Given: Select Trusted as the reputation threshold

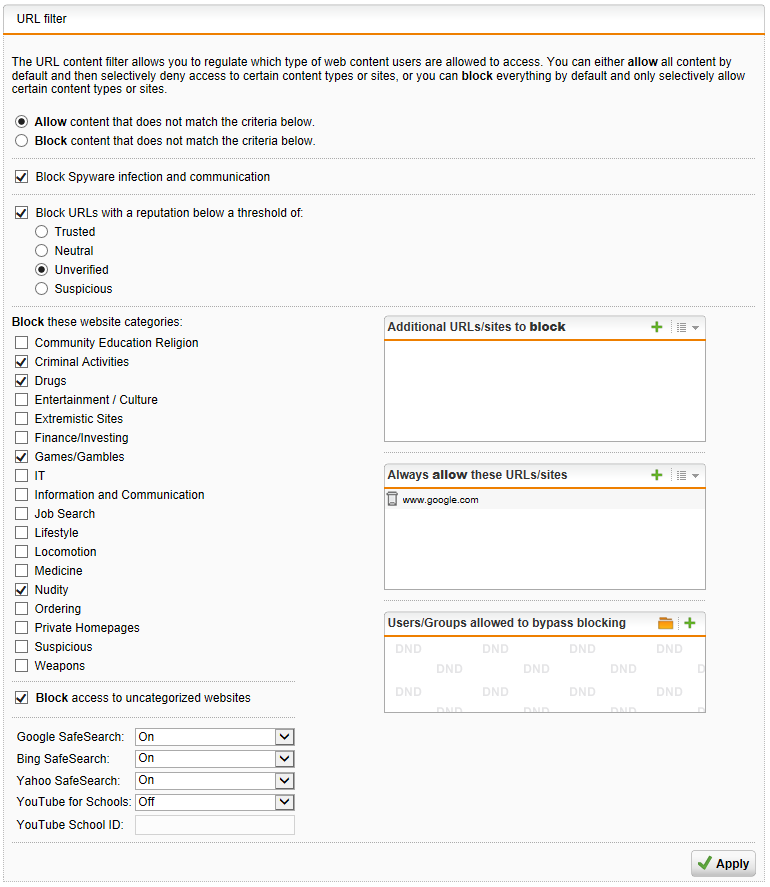Looking at the screenshot, I should pyautogui.click(x=41, y=231).
